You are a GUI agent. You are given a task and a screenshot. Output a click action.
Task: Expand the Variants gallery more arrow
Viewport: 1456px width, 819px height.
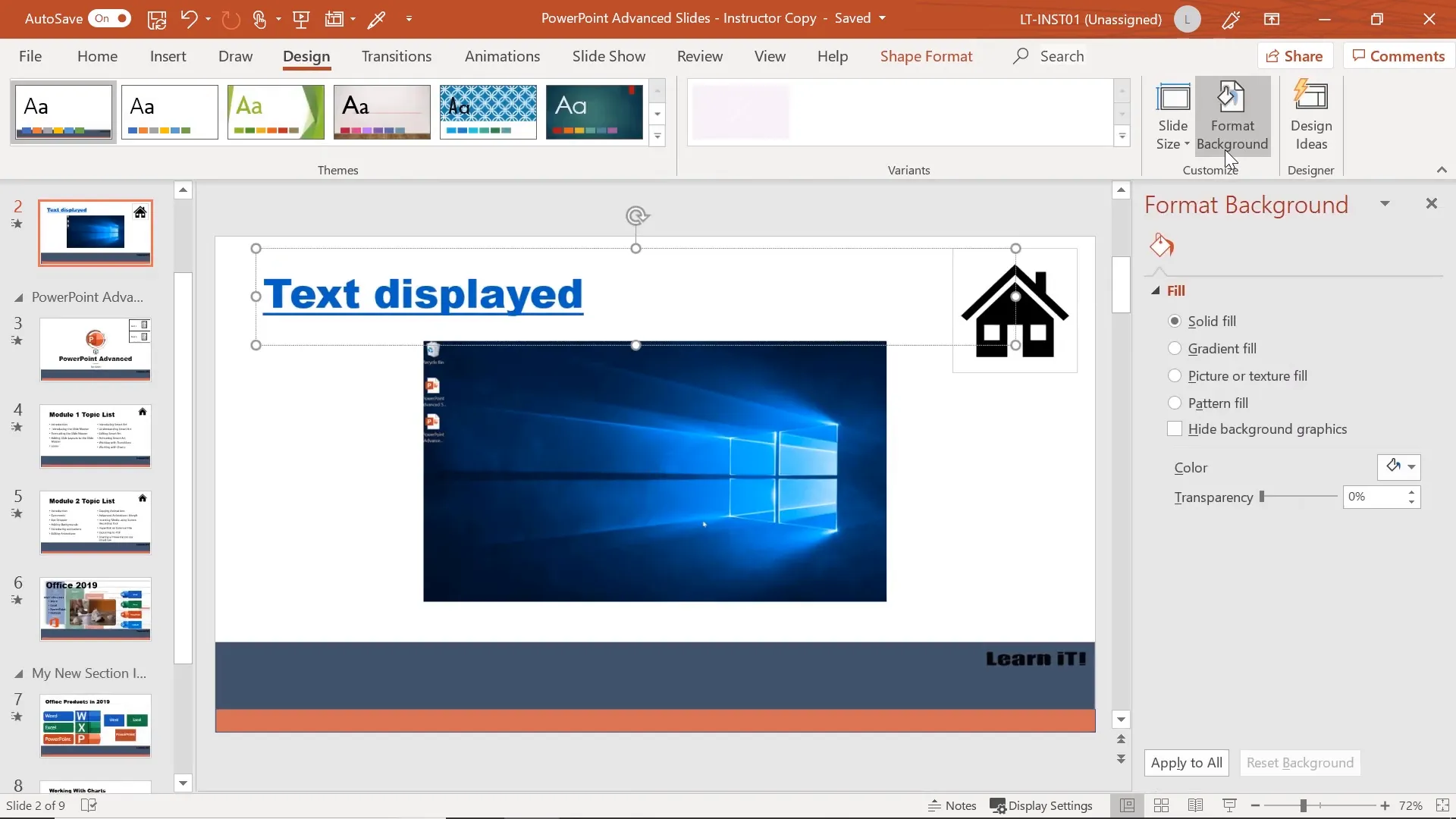click(x=1122, y=137)
